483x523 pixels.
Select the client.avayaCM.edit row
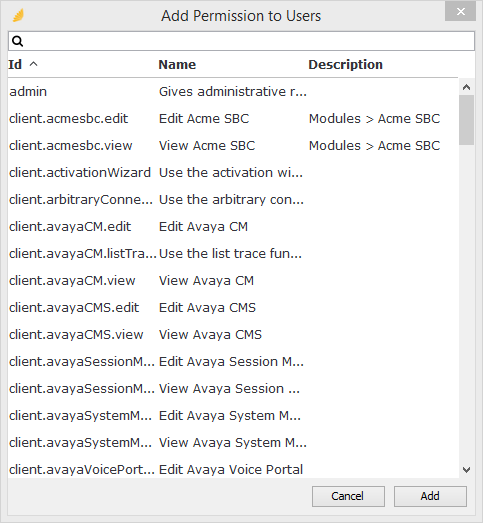point(233,226)
